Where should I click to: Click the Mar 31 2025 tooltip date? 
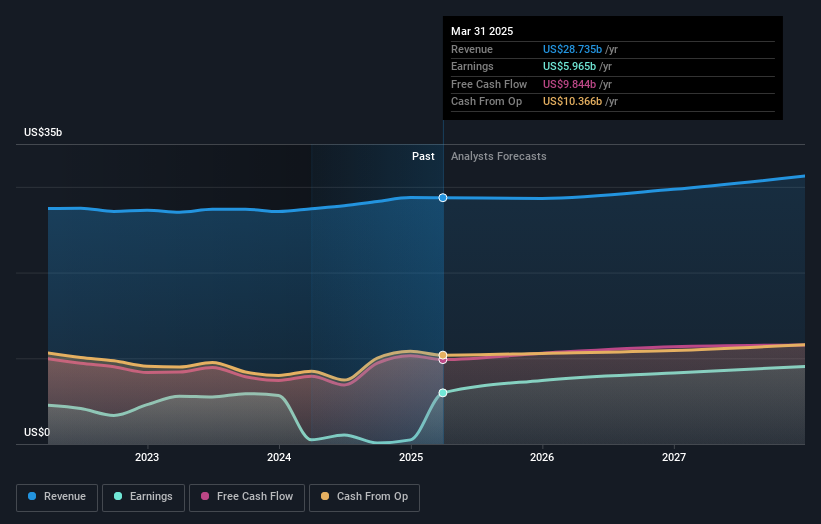pos(482,31)
